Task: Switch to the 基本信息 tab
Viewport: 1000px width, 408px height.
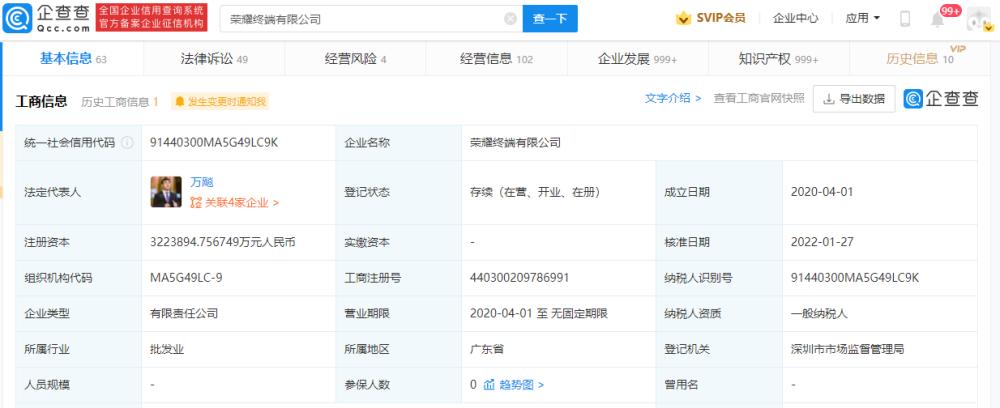Action: [x=73, y=59]
